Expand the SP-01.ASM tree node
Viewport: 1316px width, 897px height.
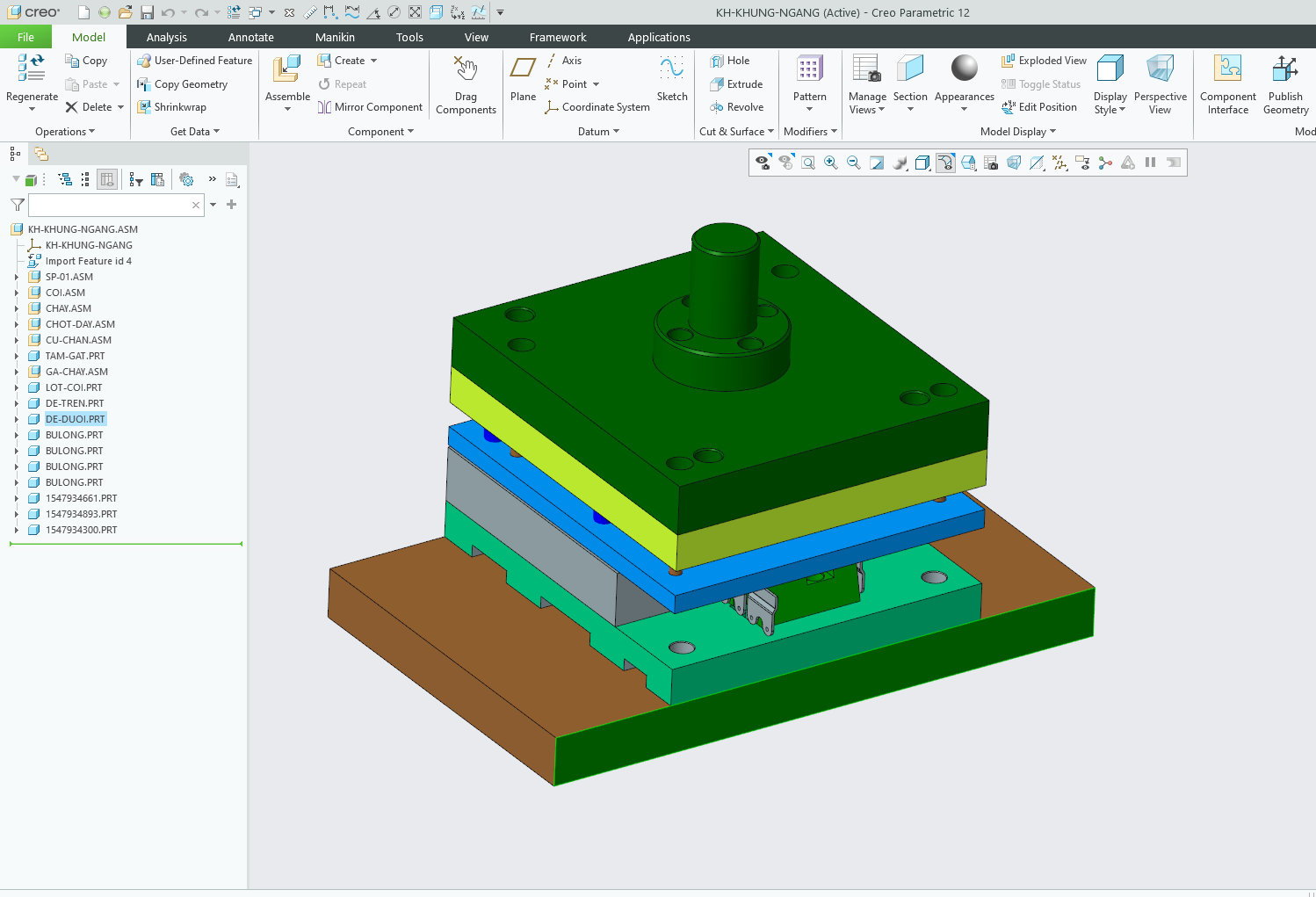coord(16,277)
